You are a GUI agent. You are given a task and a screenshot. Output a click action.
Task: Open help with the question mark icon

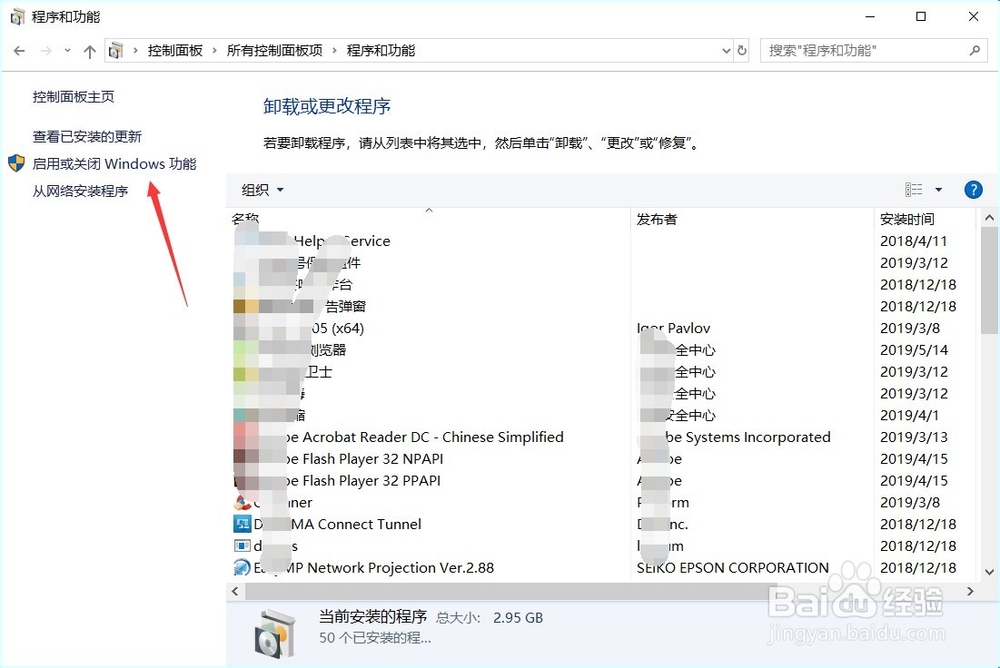973,189
